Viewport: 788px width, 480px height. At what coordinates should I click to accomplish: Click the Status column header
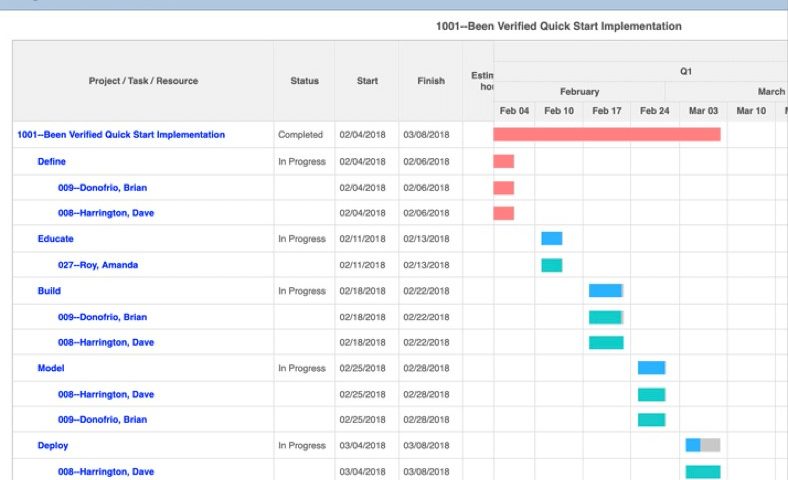tap(305, 81)
